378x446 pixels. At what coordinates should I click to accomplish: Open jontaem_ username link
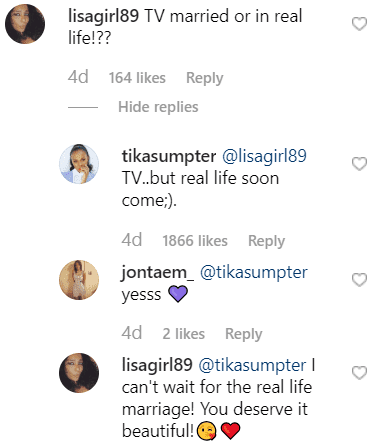pos(157,272)
